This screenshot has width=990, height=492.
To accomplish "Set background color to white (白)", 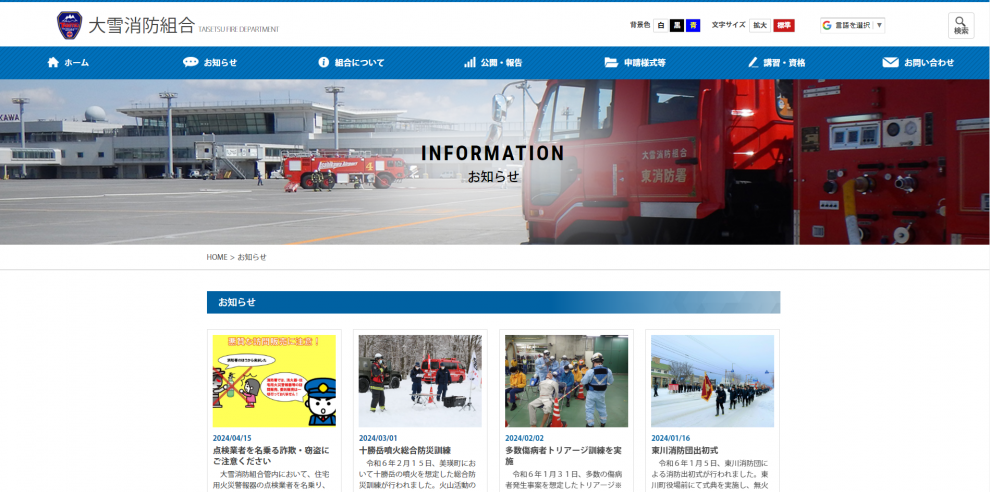I will (660, 25).
